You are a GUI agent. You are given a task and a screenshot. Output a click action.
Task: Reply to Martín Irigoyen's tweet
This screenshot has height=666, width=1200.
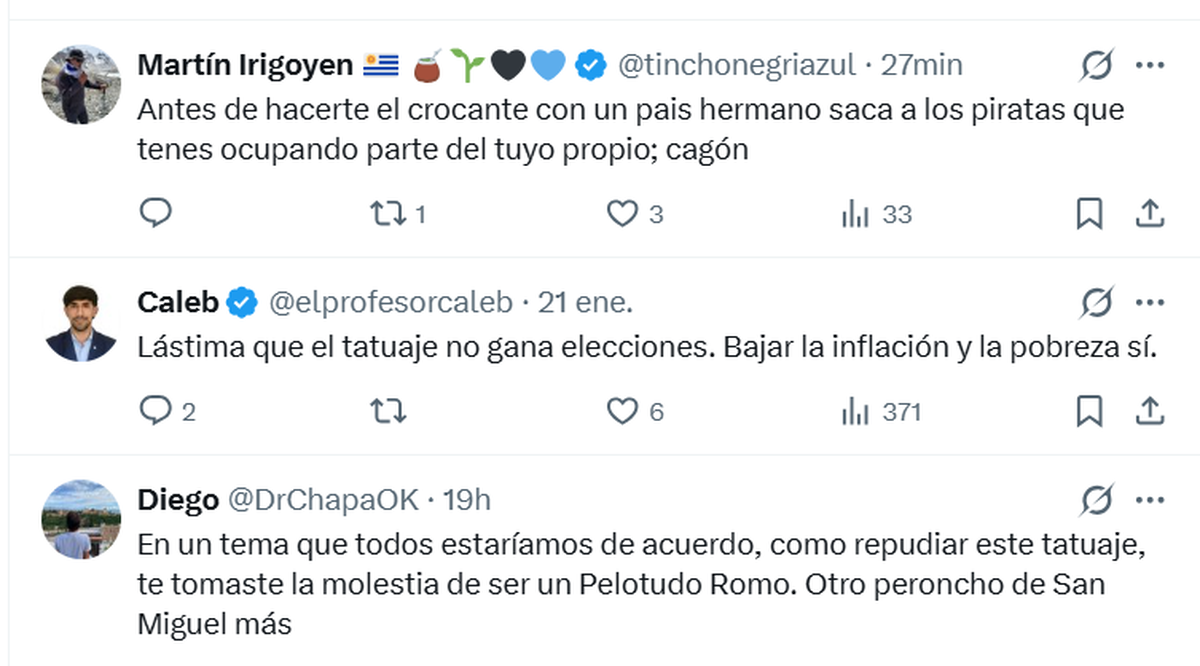[155, 213]
